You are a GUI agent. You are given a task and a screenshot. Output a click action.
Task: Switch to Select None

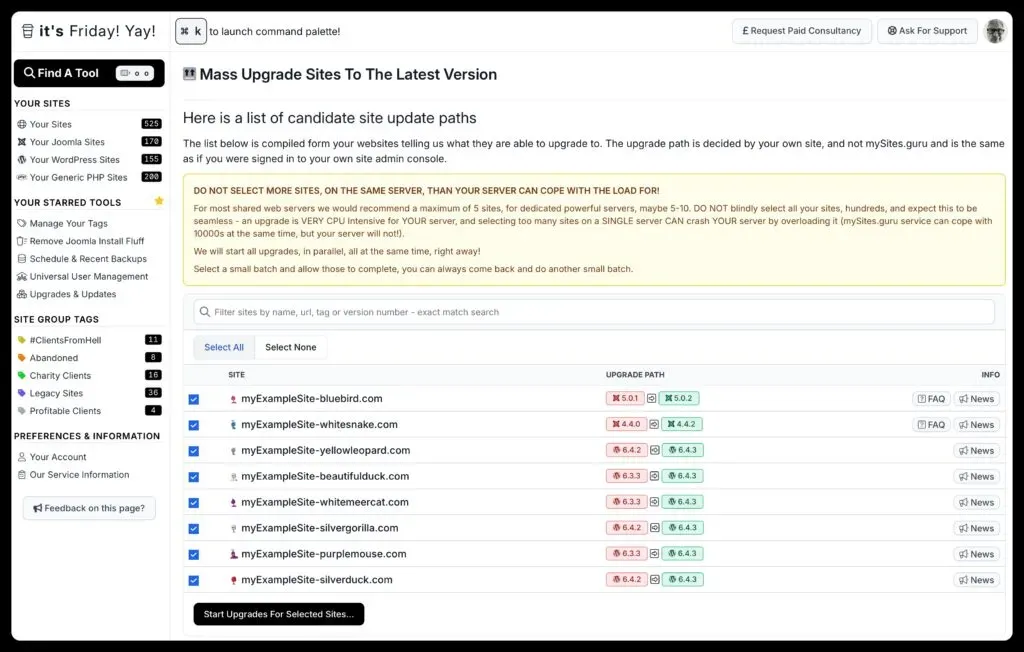[x=291, y=347]
